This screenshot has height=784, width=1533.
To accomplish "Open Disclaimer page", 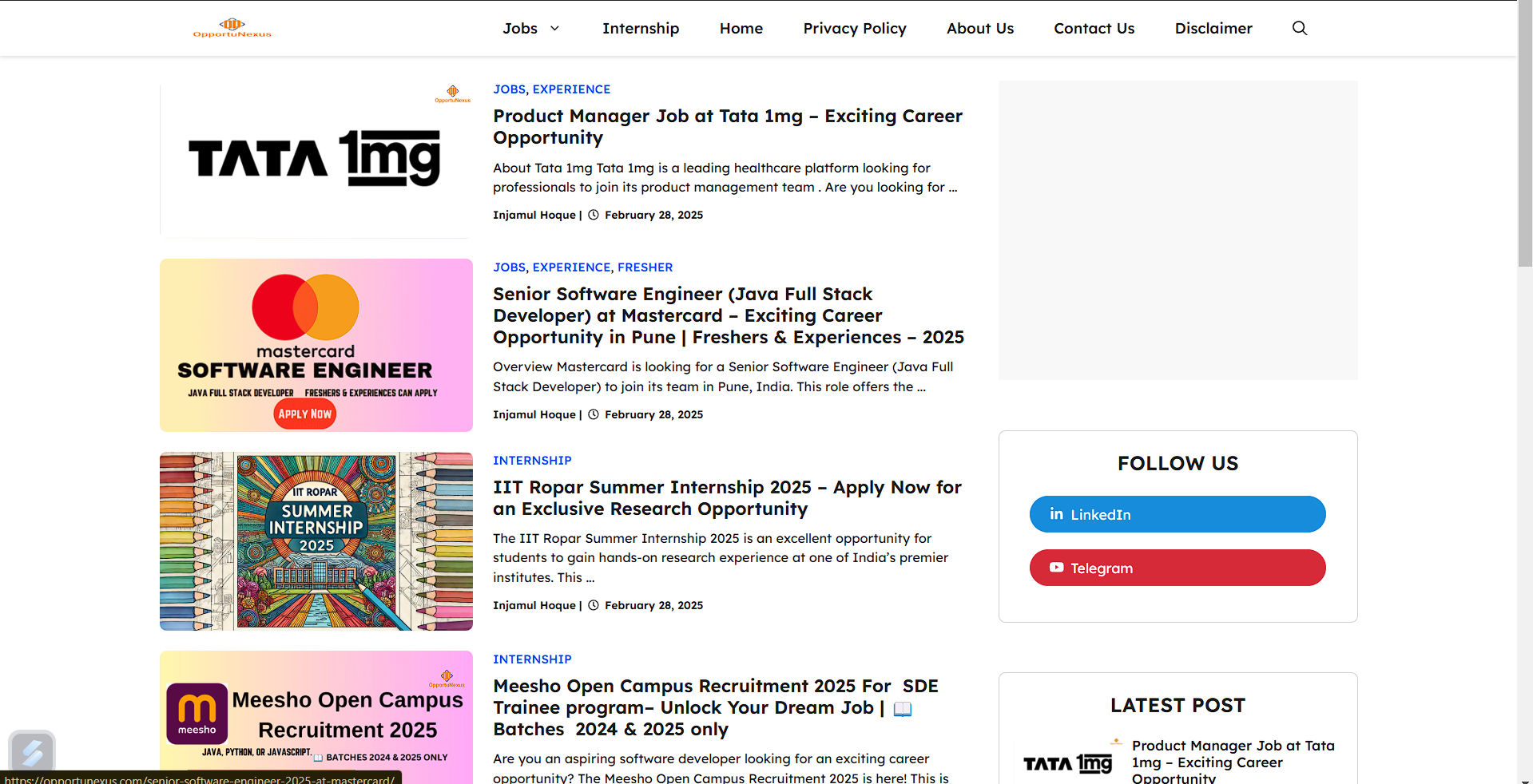I will pos(1213,28).
